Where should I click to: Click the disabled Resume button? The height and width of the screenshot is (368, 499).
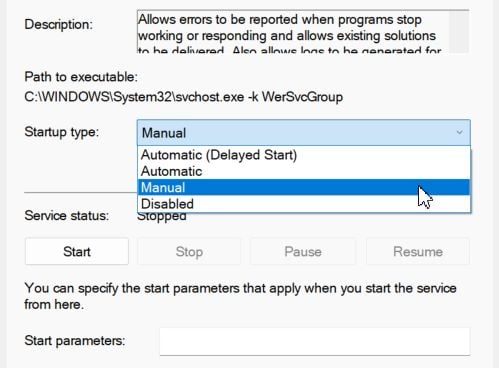coord(418,252)
